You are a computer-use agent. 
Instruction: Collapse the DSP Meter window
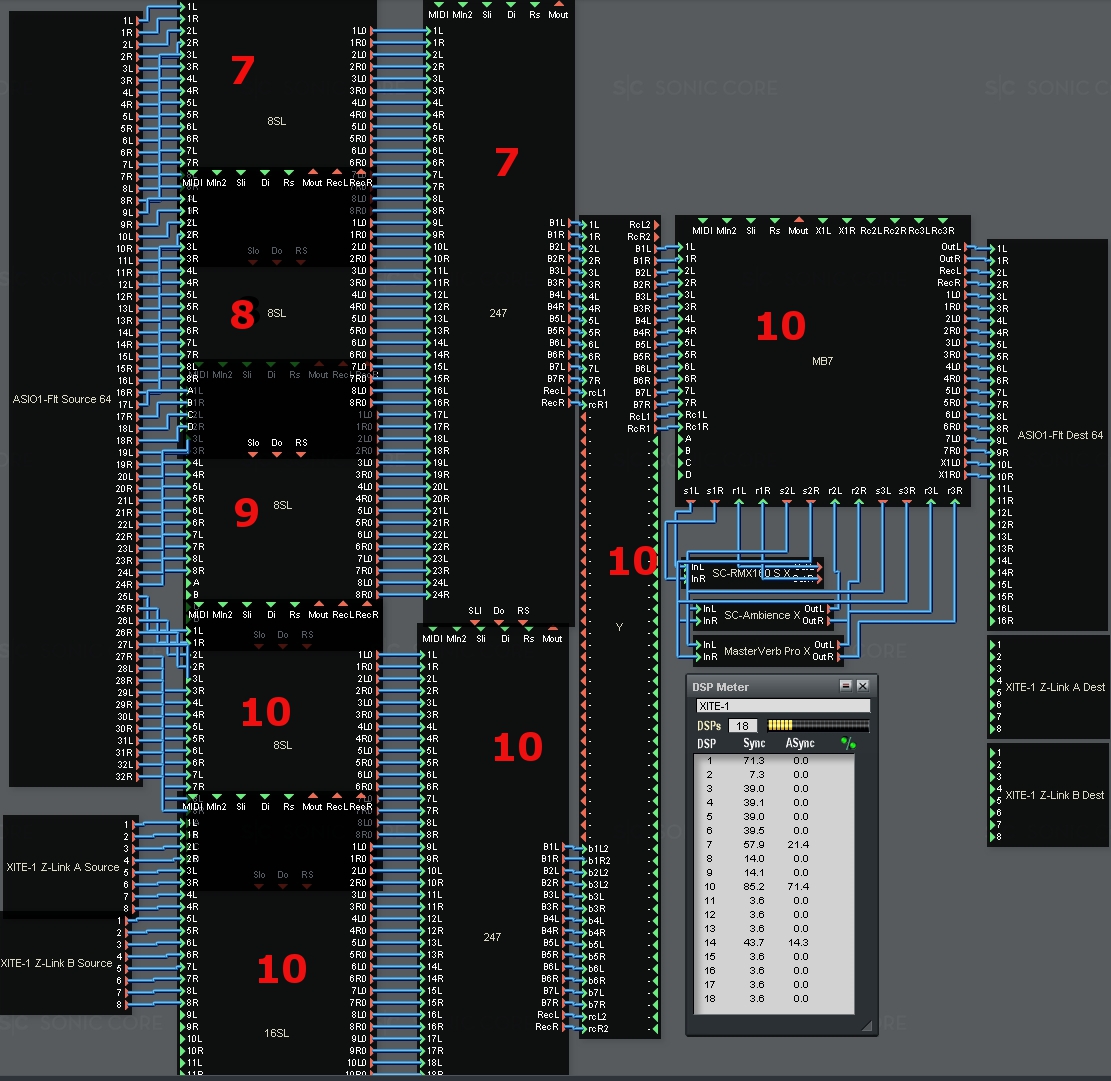tap(845, 686)
